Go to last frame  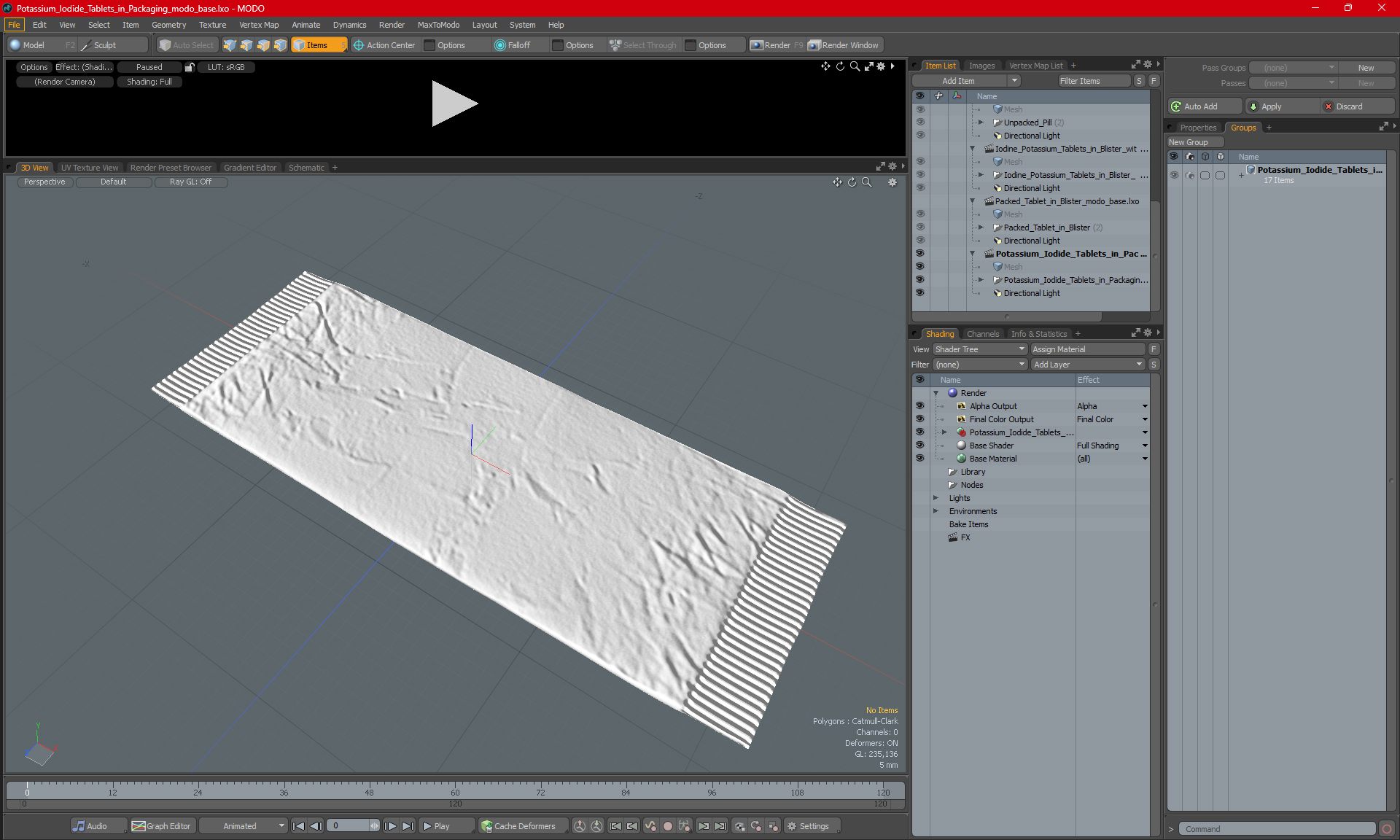click(x=408, y=826)
